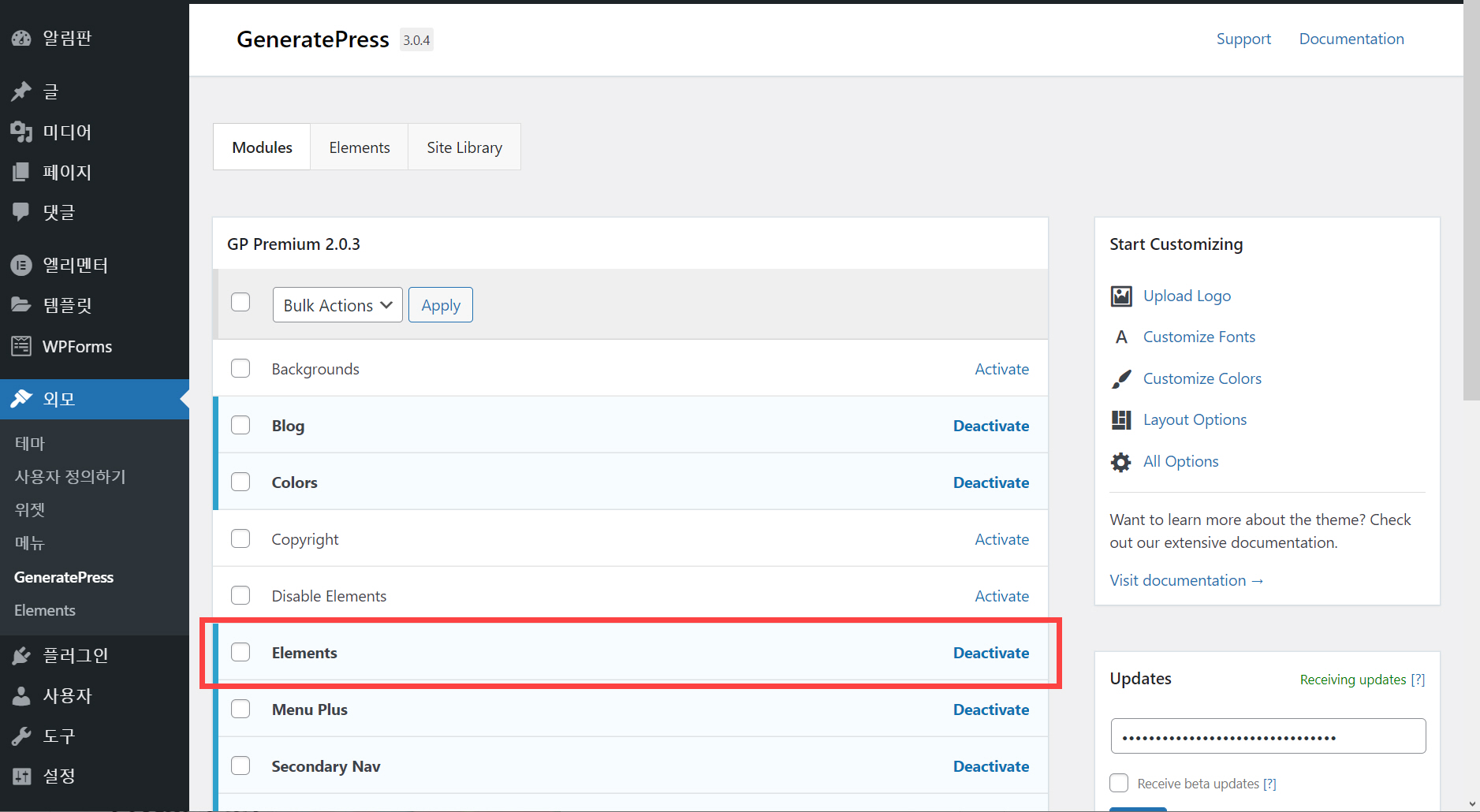
Task: Click the All Options link
Action: pyautogui.click(x=1180, y=461)
